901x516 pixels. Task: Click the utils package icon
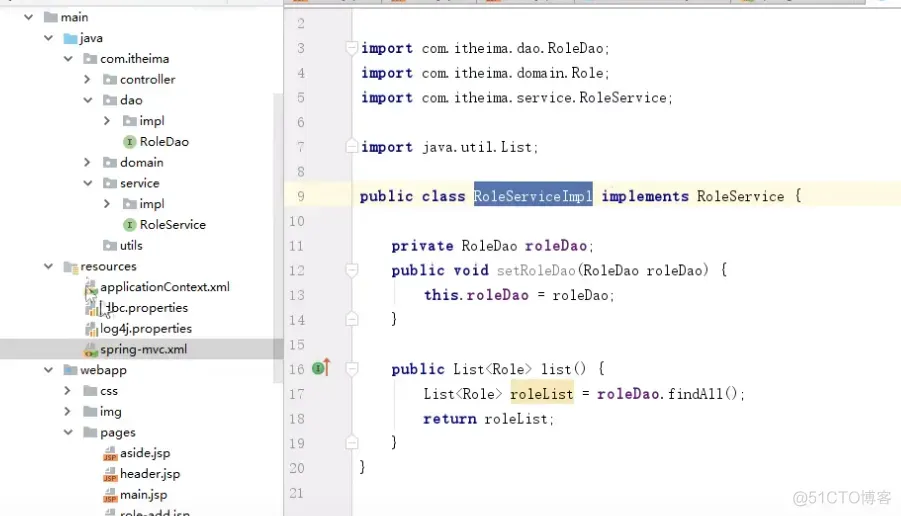(110, 245)
